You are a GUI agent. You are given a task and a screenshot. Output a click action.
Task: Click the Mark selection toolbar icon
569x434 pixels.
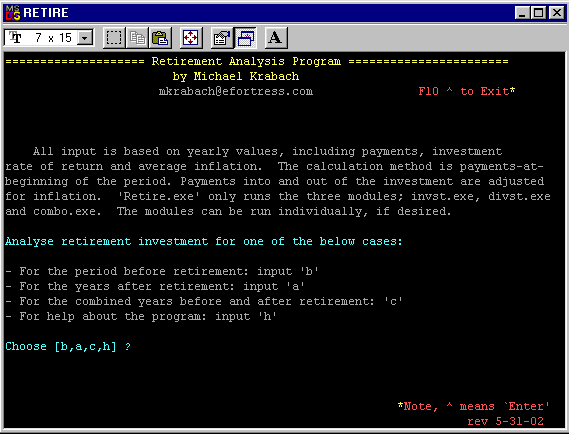click(114, 37)
